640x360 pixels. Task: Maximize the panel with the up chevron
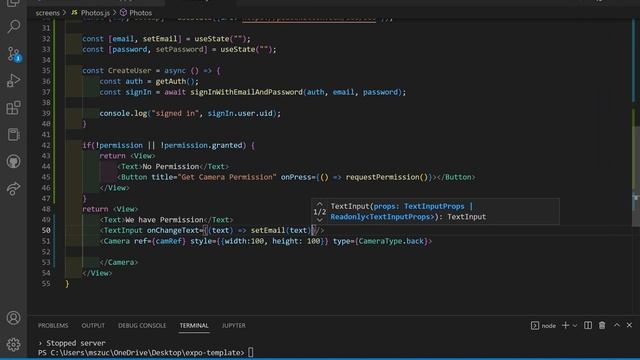tap(617, 325)
